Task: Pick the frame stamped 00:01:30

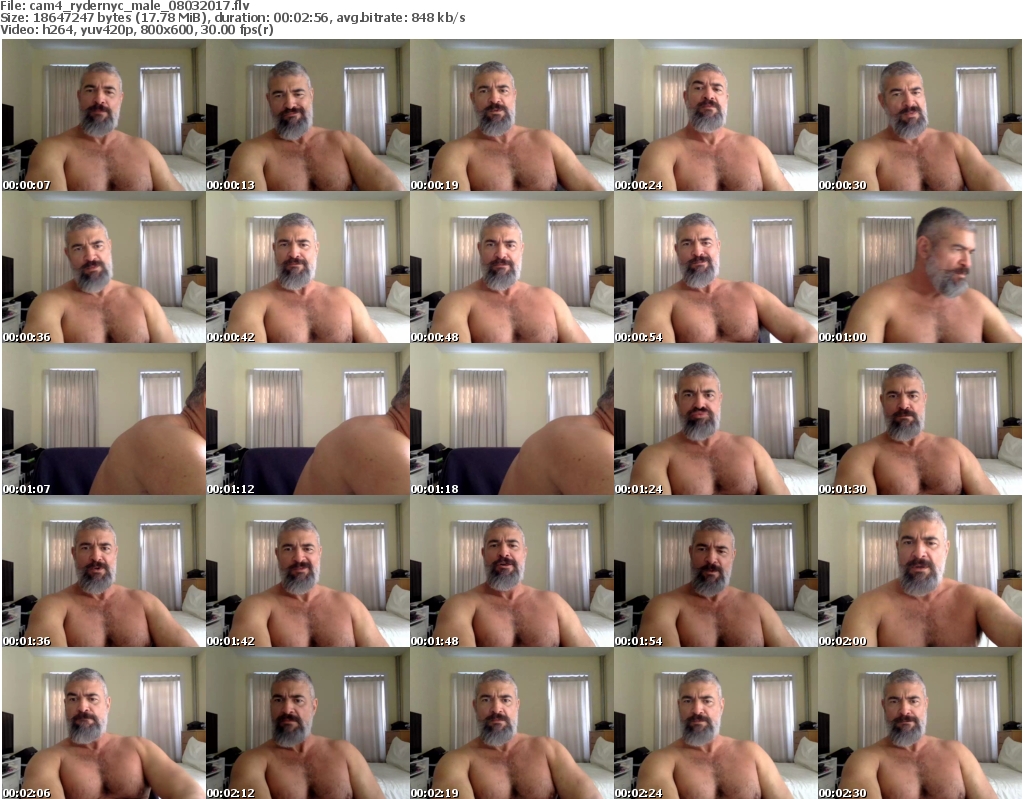Action: tap(920, 419)
